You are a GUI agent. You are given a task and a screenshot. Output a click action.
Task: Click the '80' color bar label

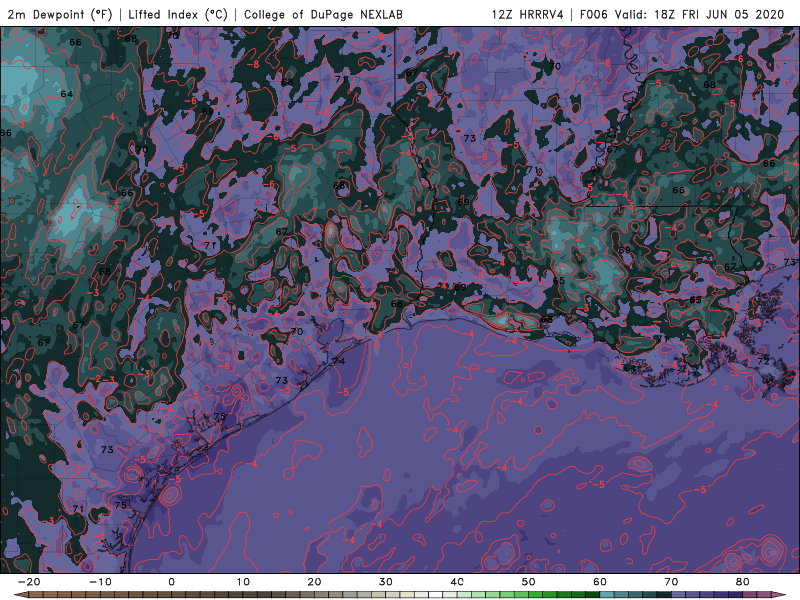click(743, 582)
